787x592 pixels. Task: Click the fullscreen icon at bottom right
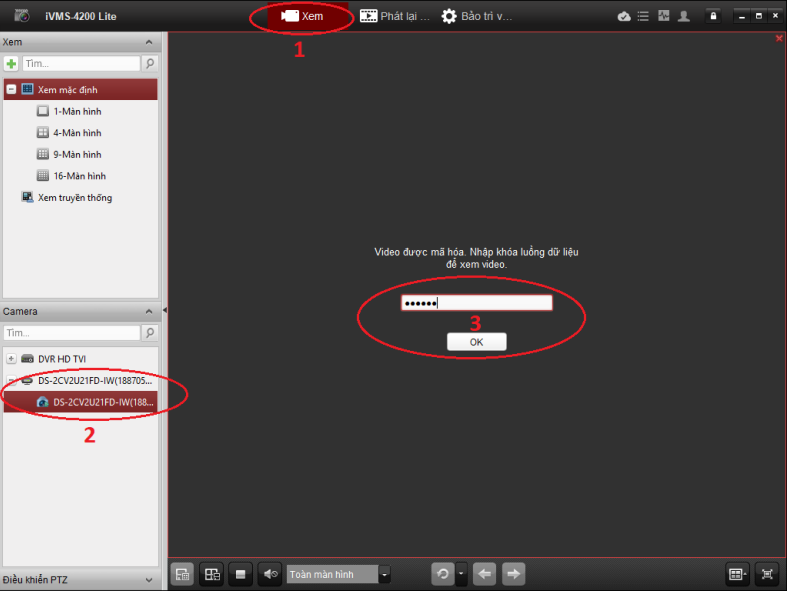point(767,574)
